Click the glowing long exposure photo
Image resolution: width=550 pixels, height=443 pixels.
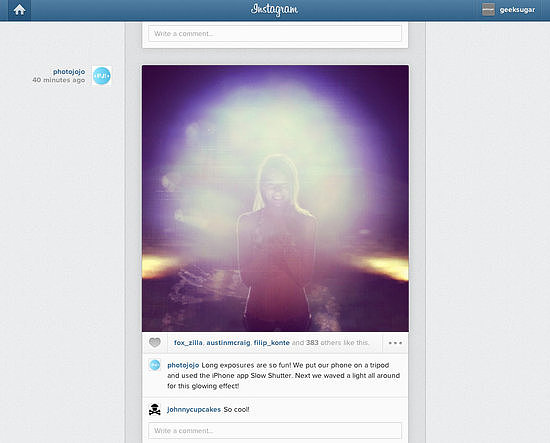(x=275, y=198)
